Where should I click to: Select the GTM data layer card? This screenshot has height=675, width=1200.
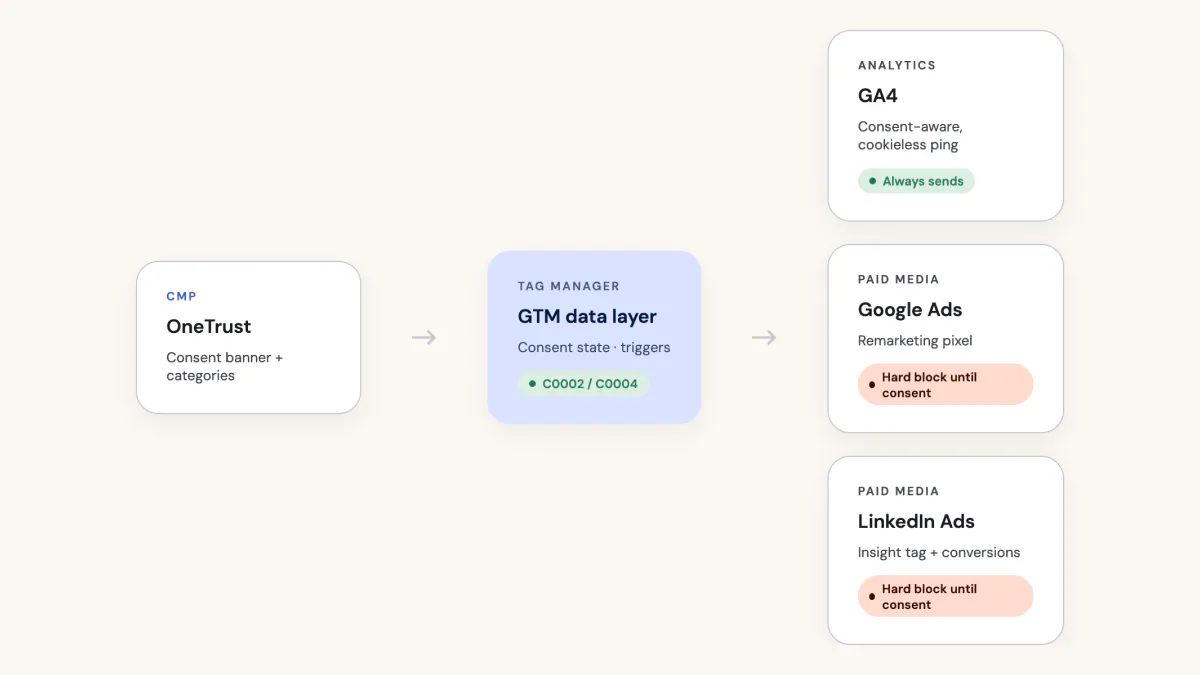click(x=594, y=337)
